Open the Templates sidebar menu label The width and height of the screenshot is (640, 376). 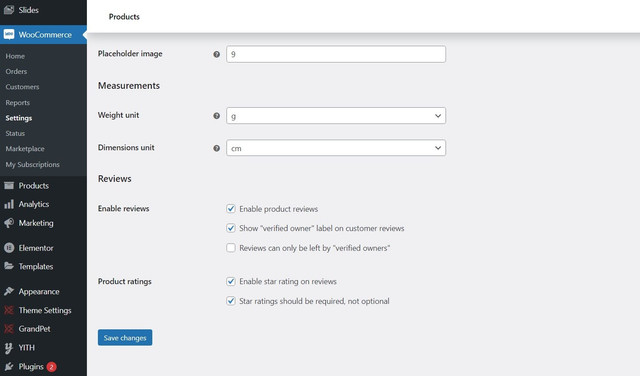pos(36,266)
